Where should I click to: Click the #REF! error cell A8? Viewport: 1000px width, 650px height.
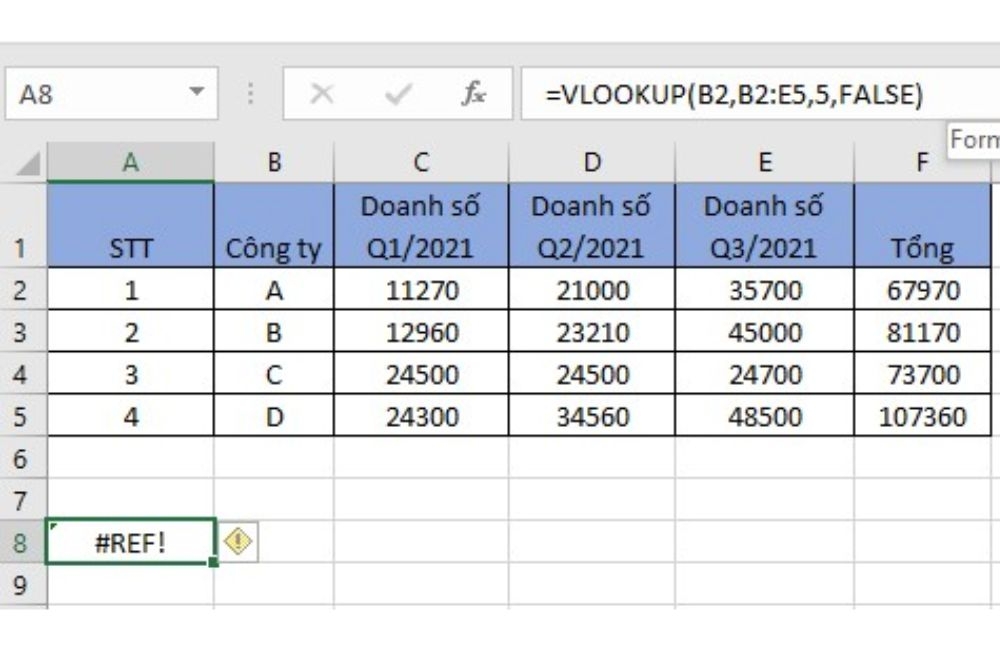pyautogui.click(x=131, y=542)
